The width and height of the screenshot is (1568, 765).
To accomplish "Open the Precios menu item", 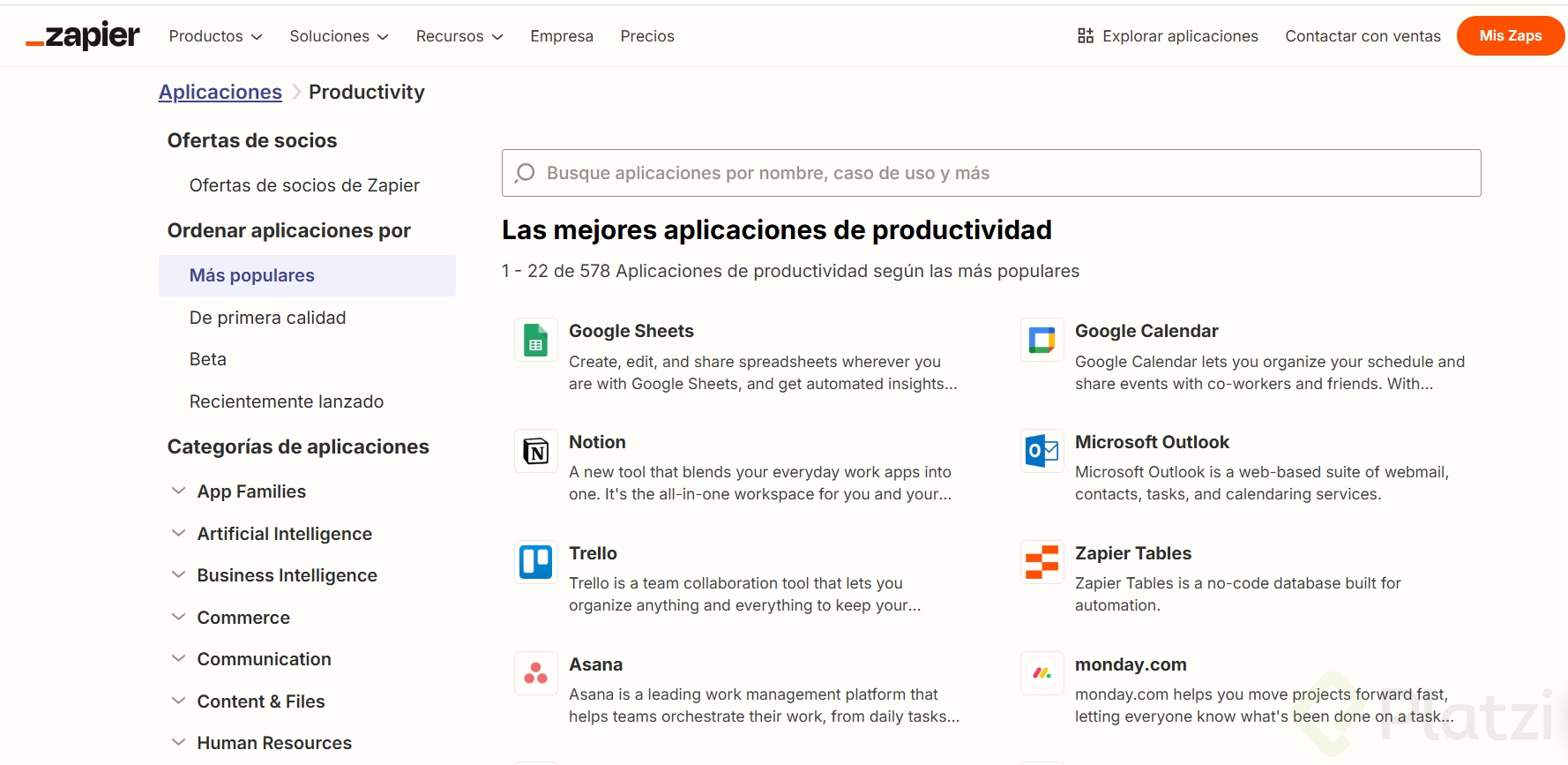I will click(646, 36).
